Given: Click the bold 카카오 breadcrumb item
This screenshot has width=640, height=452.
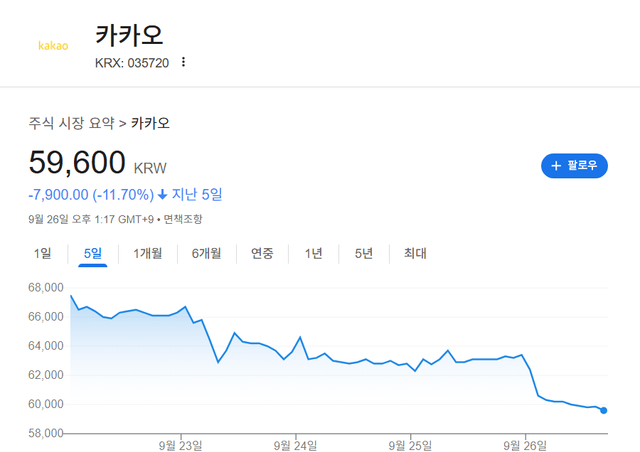Looking at the screenshot, I should pos(150,124).
